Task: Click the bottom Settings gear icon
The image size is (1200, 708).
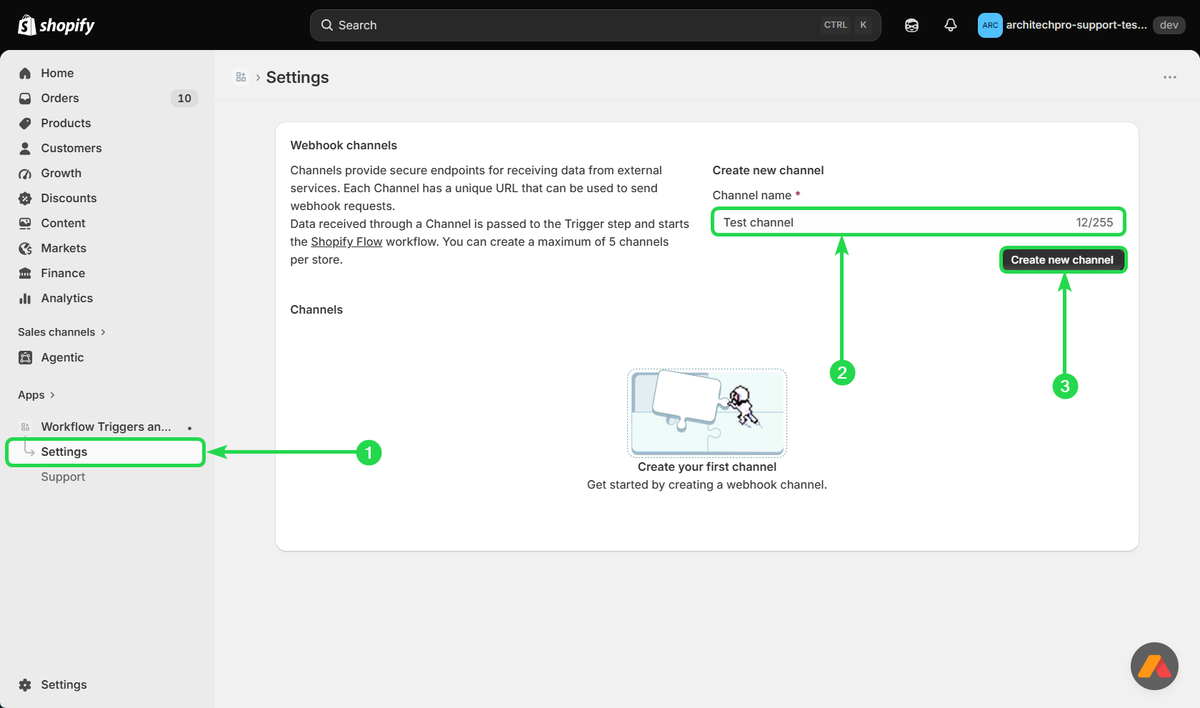Action: [25, 685]
